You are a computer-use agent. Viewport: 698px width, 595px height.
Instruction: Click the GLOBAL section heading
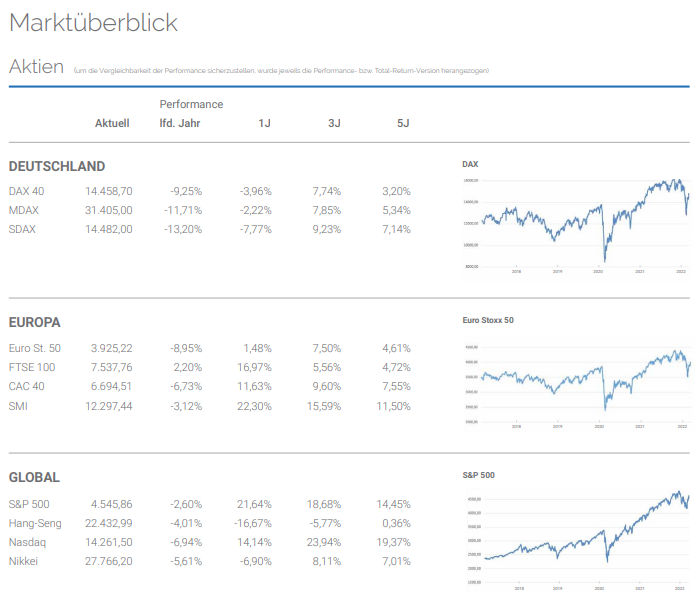point(34,478)
